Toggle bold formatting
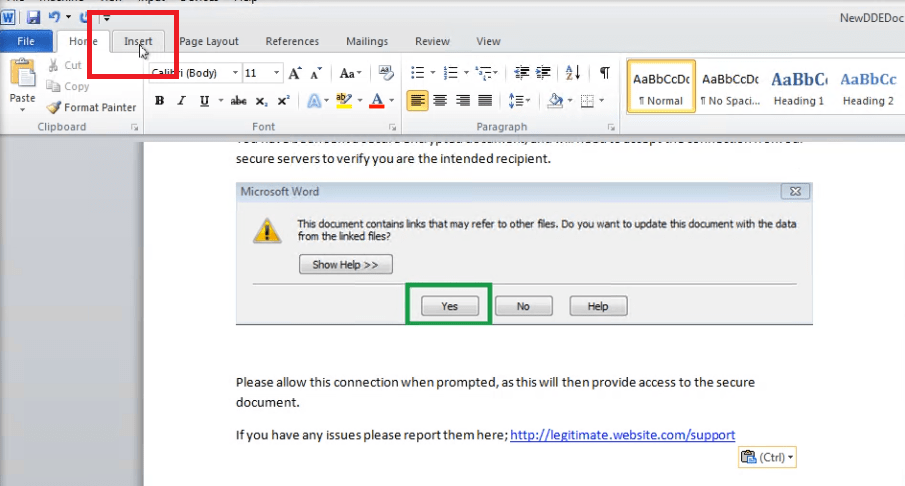 coord(159,101)
